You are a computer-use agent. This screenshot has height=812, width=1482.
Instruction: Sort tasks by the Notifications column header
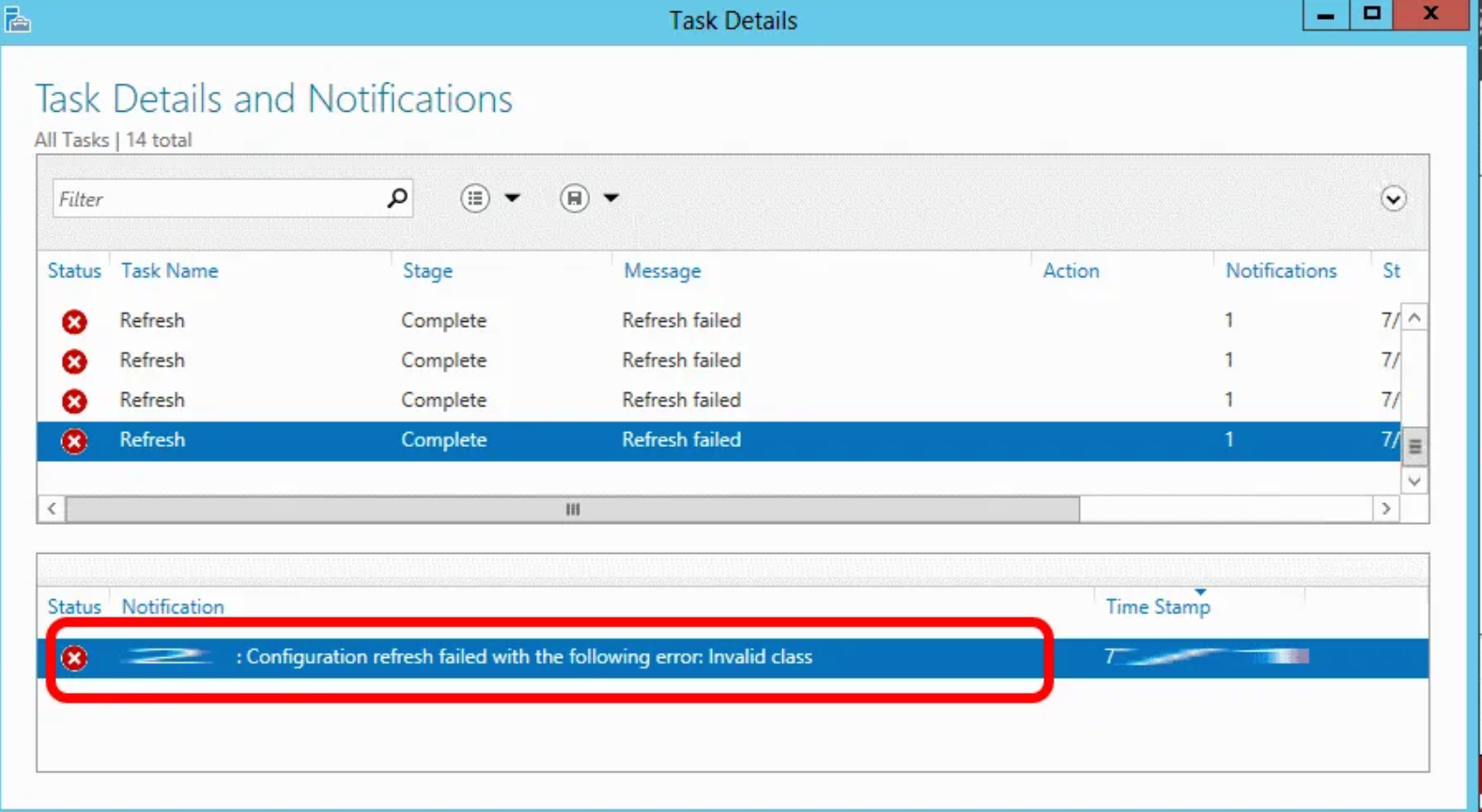coord(1281,270)
